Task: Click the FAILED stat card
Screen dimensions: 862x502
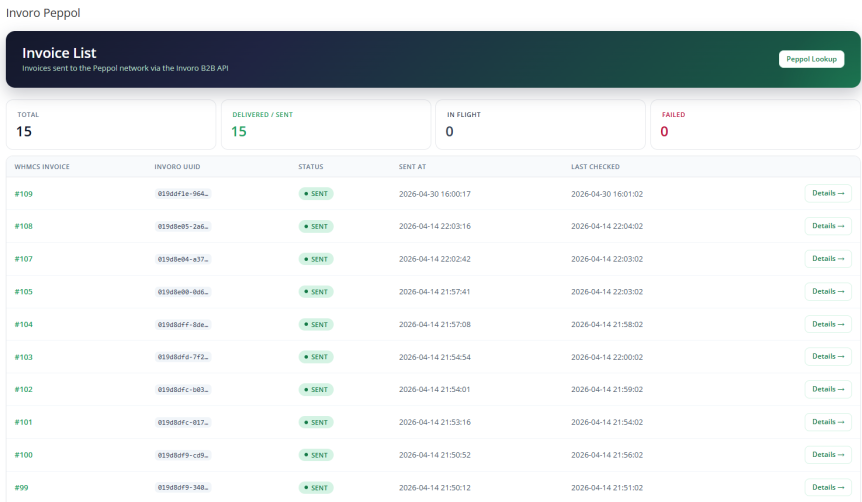Action: click(755, 124)
